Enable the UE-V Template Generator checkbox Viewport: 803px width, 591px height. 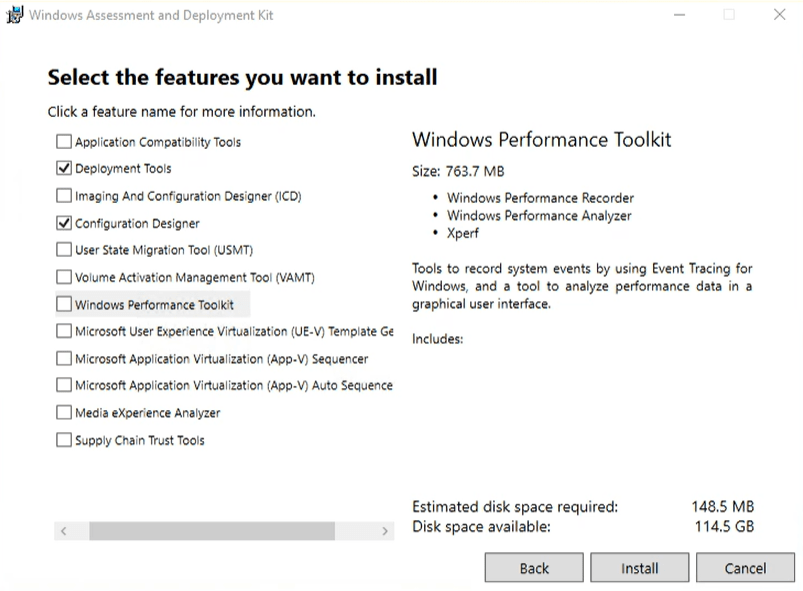tap(64, 331)
